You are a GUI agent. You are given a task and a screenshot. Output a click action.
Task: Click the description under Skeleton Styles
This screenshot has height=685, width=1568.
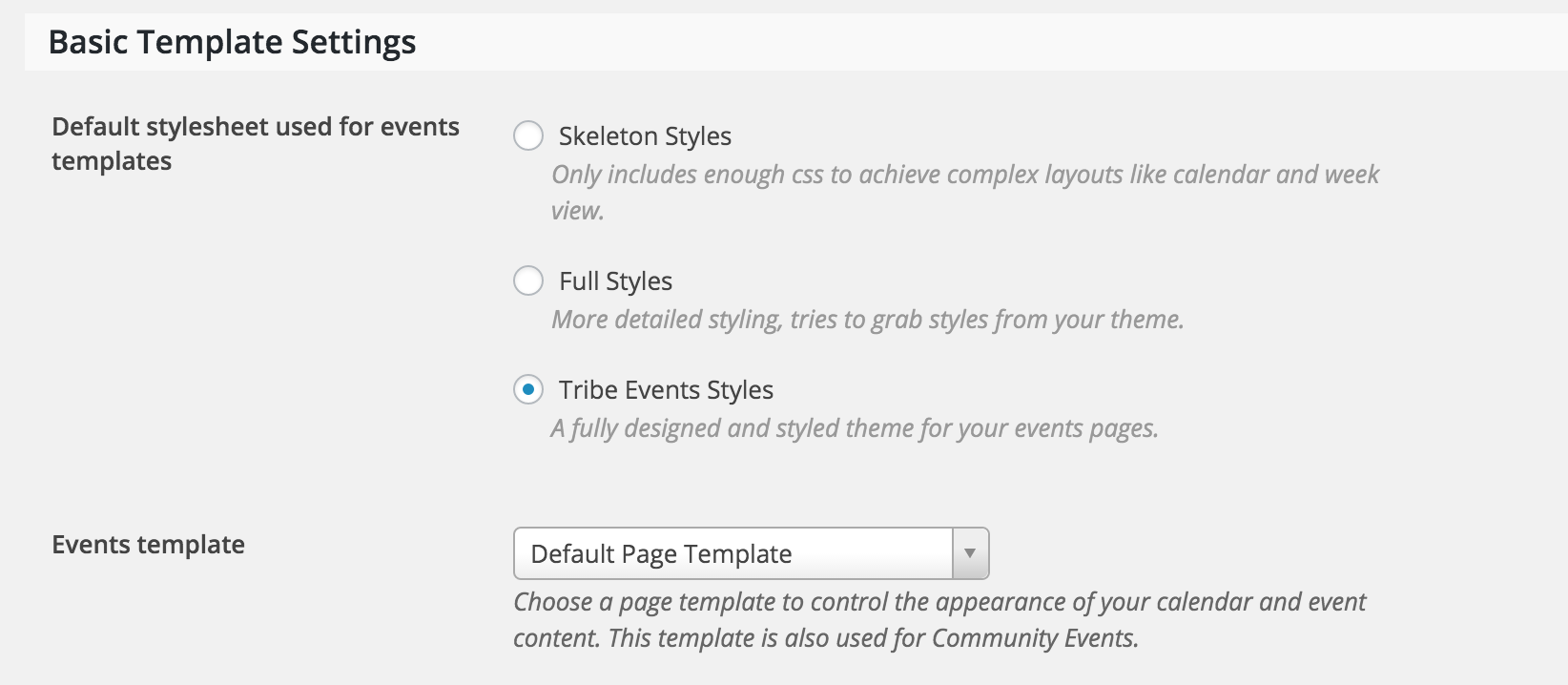(964, 175)
